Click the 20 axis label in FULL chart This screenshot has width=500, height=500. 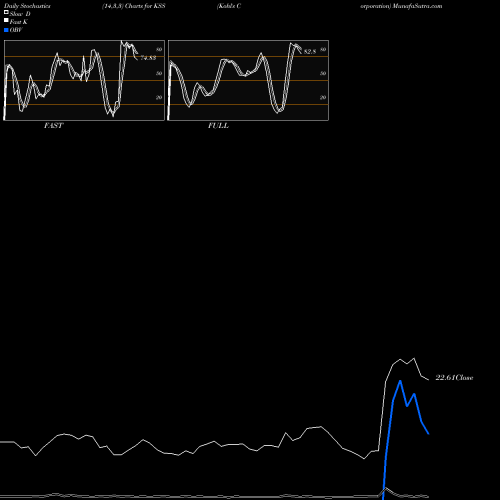coord(323,97)
